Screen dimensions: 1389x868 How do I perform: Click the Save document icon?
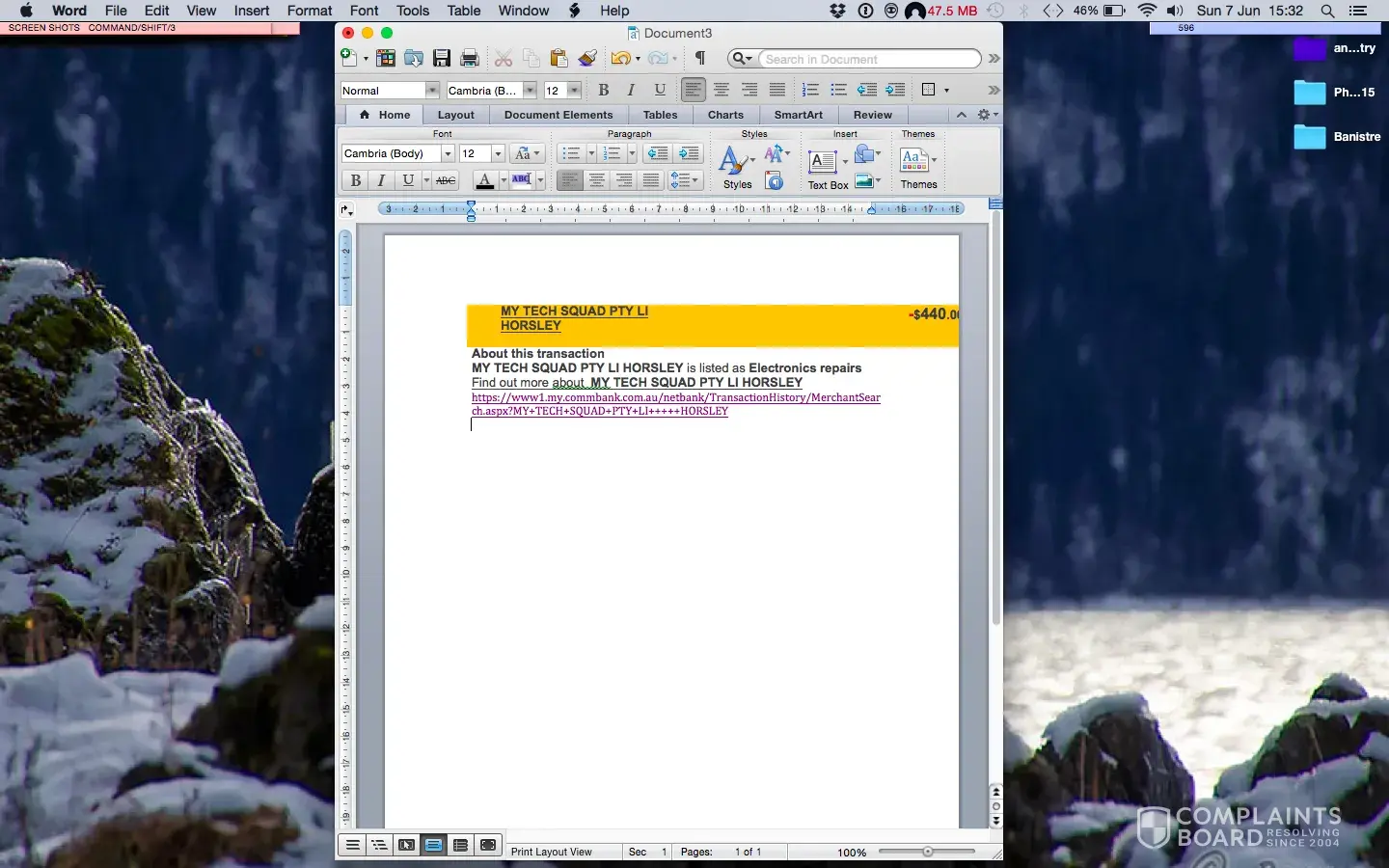click(442, 59)
